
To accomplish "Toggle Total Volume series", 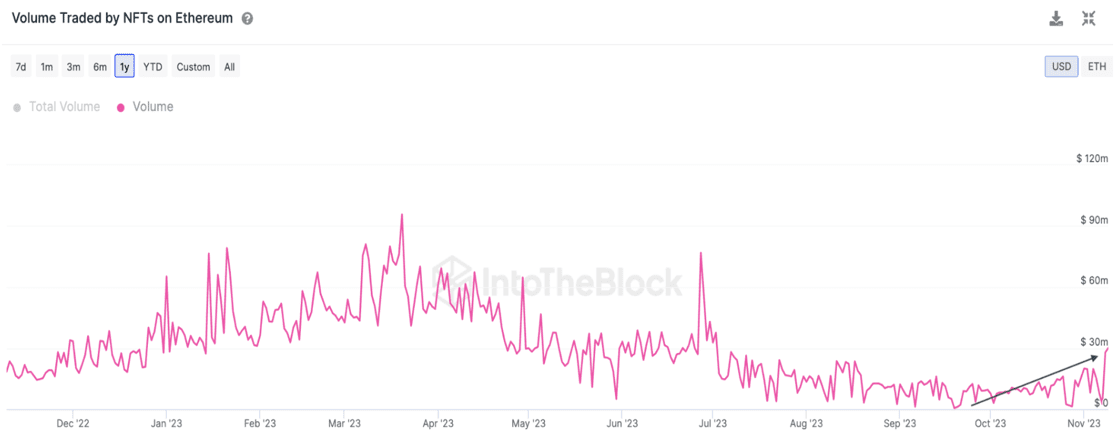I will 64,107.
